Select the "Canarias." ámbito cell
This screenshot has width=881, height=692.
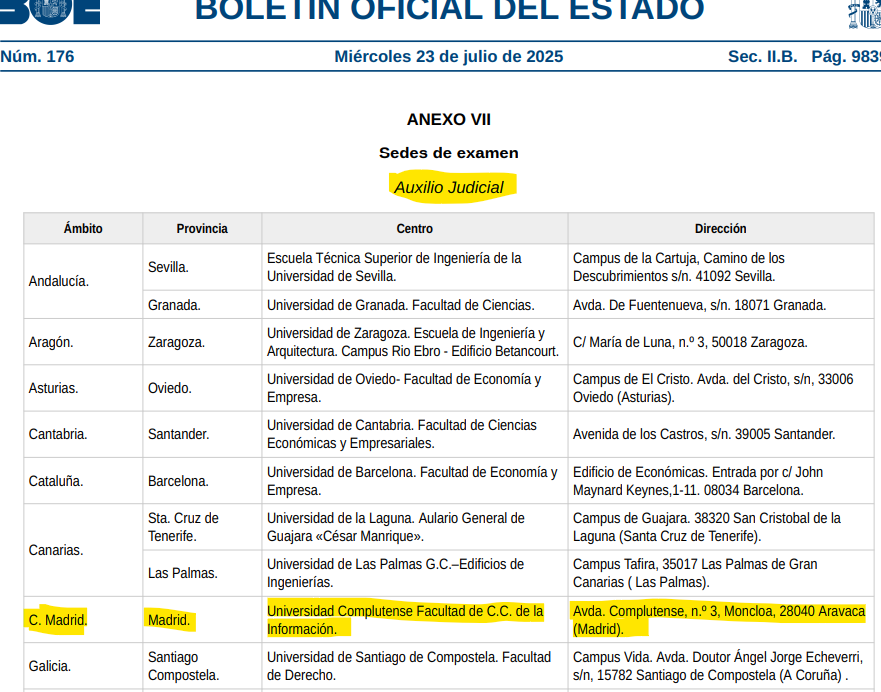(83, 550)
